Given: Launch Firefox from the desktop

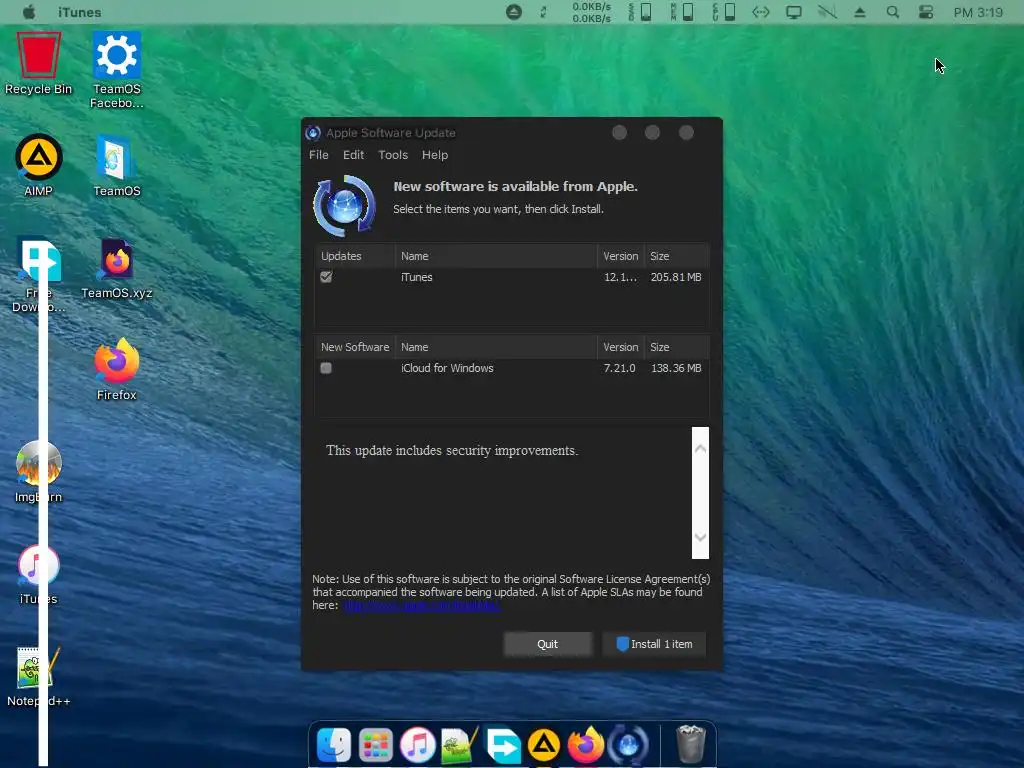Looking at the screenshot, I should (117, 360).
